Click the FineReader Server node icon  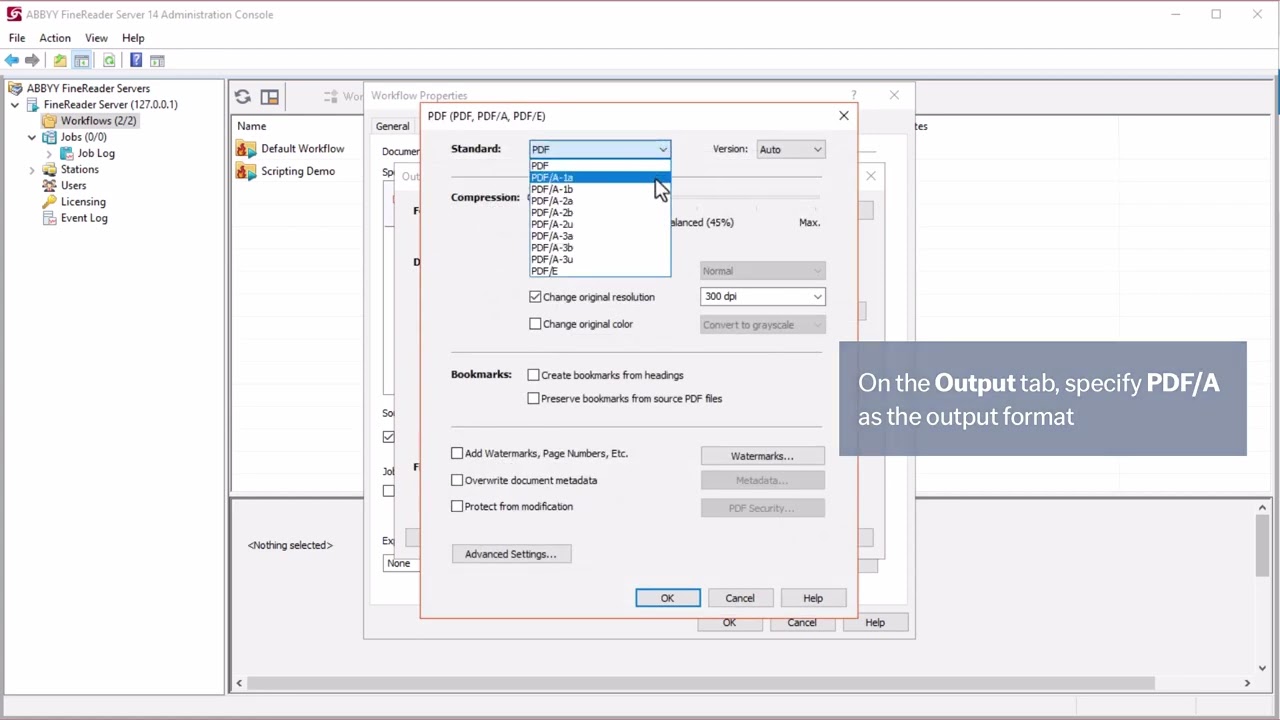point(33,104)
